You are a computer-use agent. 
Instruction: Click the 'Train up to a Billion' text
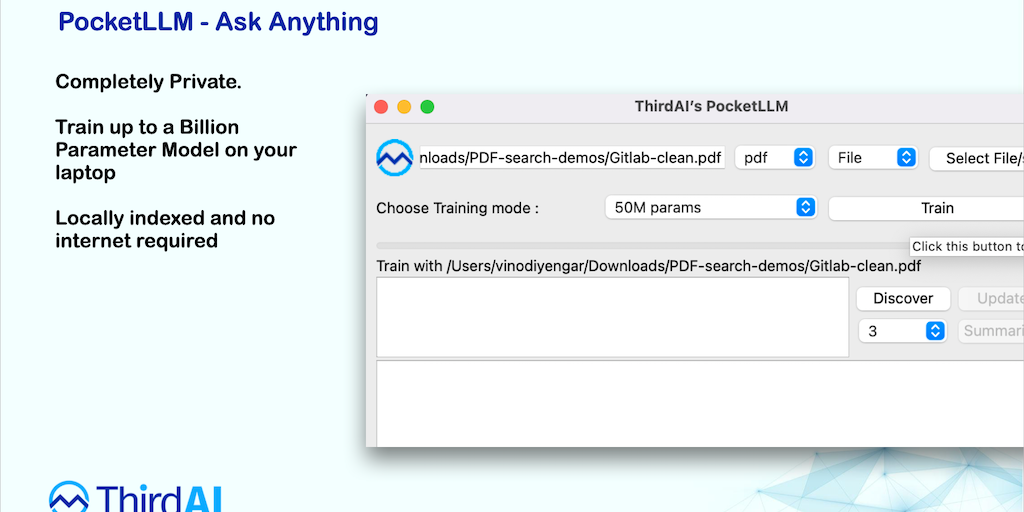point(147,127)
